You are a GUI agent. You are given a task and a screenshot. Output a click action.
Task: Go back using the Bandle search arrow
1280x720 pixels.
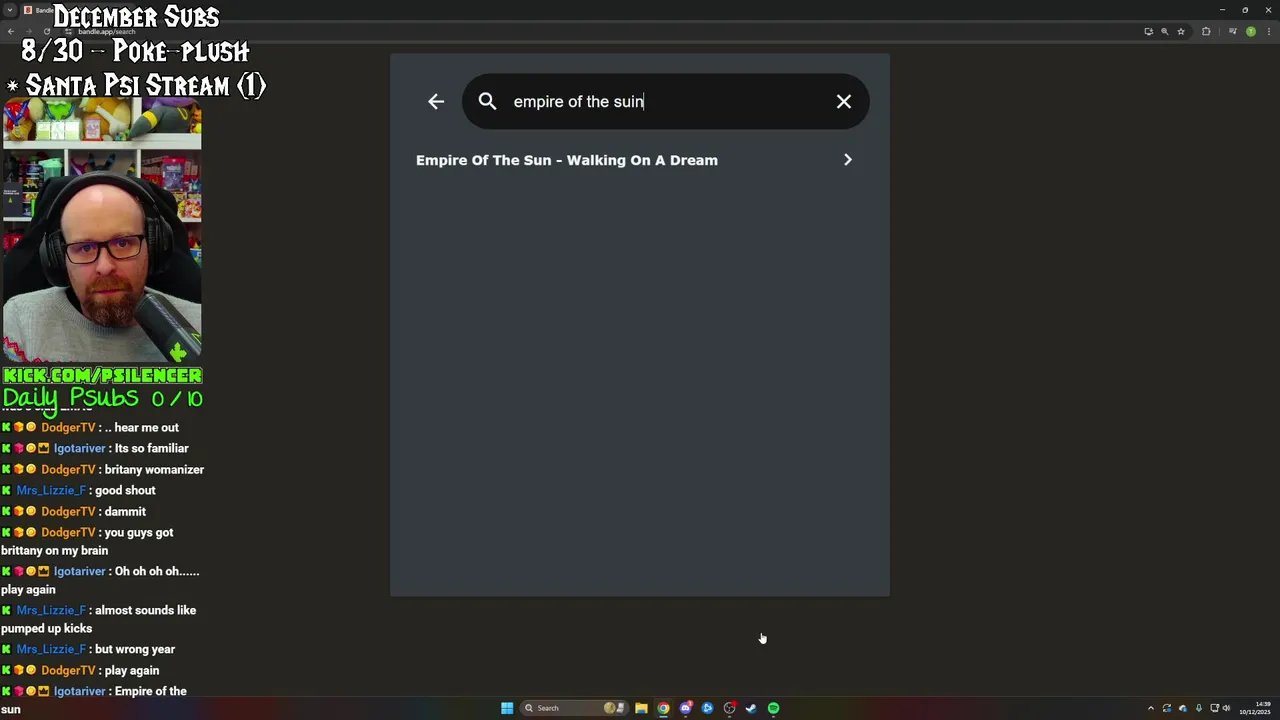(436, 101)
